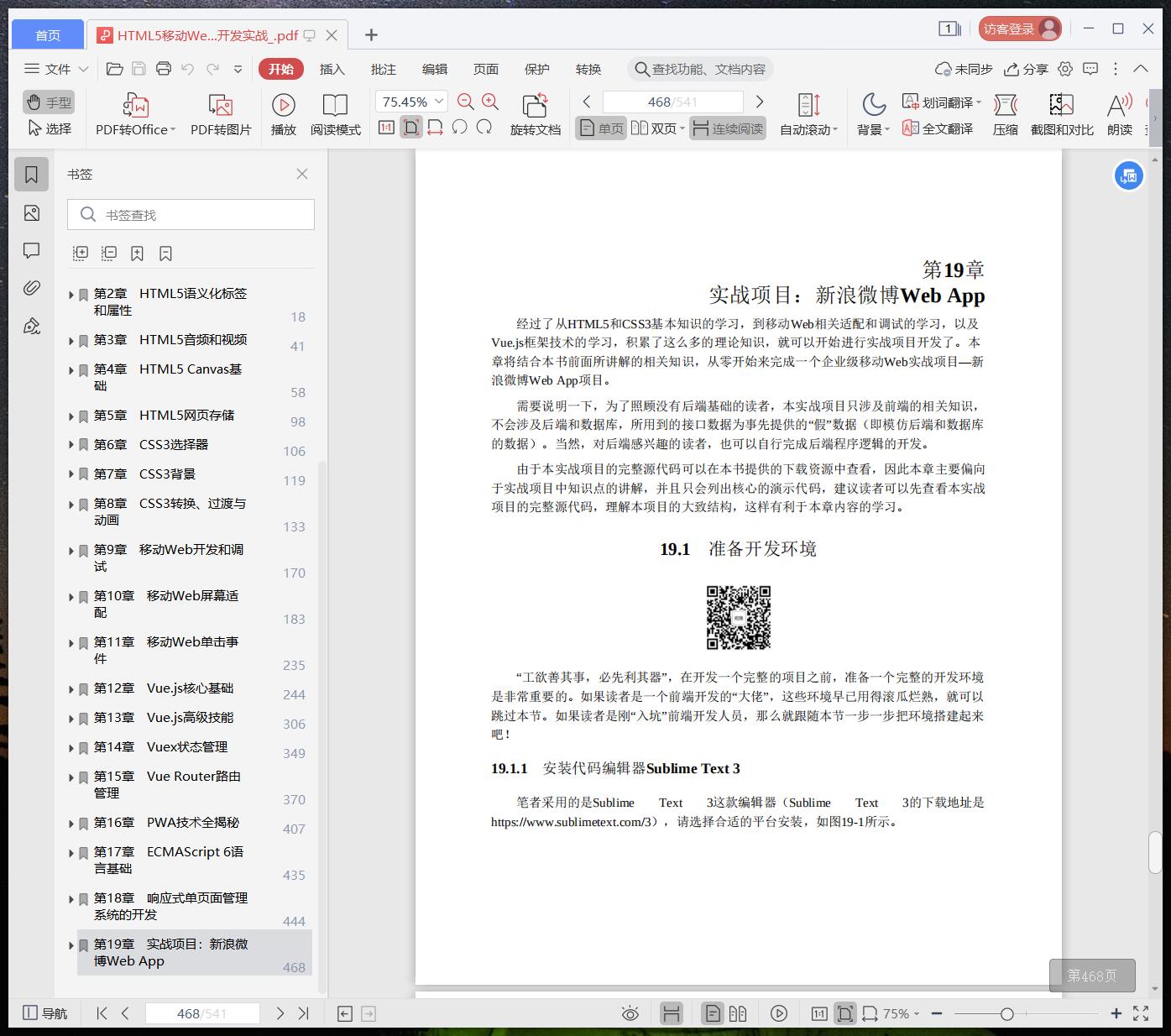This screenshot has width=1171, height=1036.
Task: Open comments panel sidebar icon
Action: tap(32, 250)
